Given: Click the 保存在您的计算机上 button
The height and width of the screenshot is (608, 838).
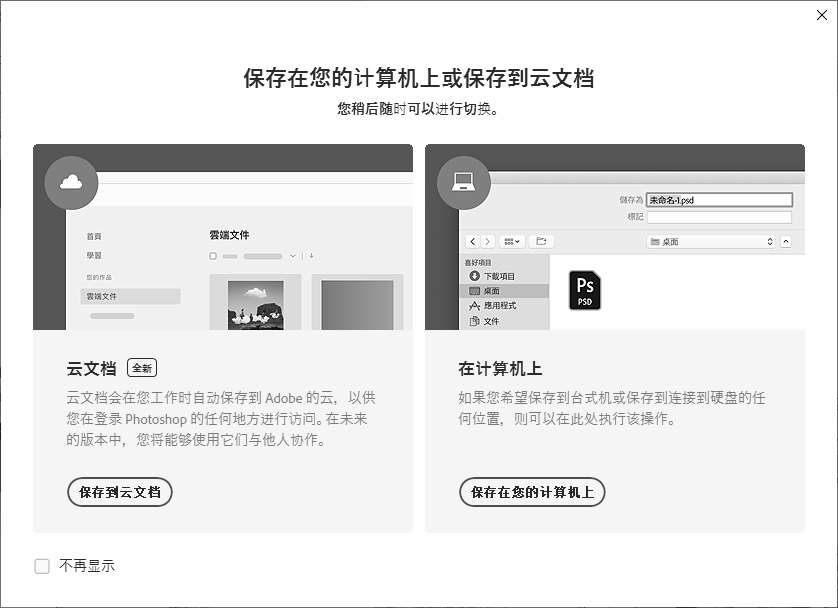Looking at the screenshot, I should 532,492.
